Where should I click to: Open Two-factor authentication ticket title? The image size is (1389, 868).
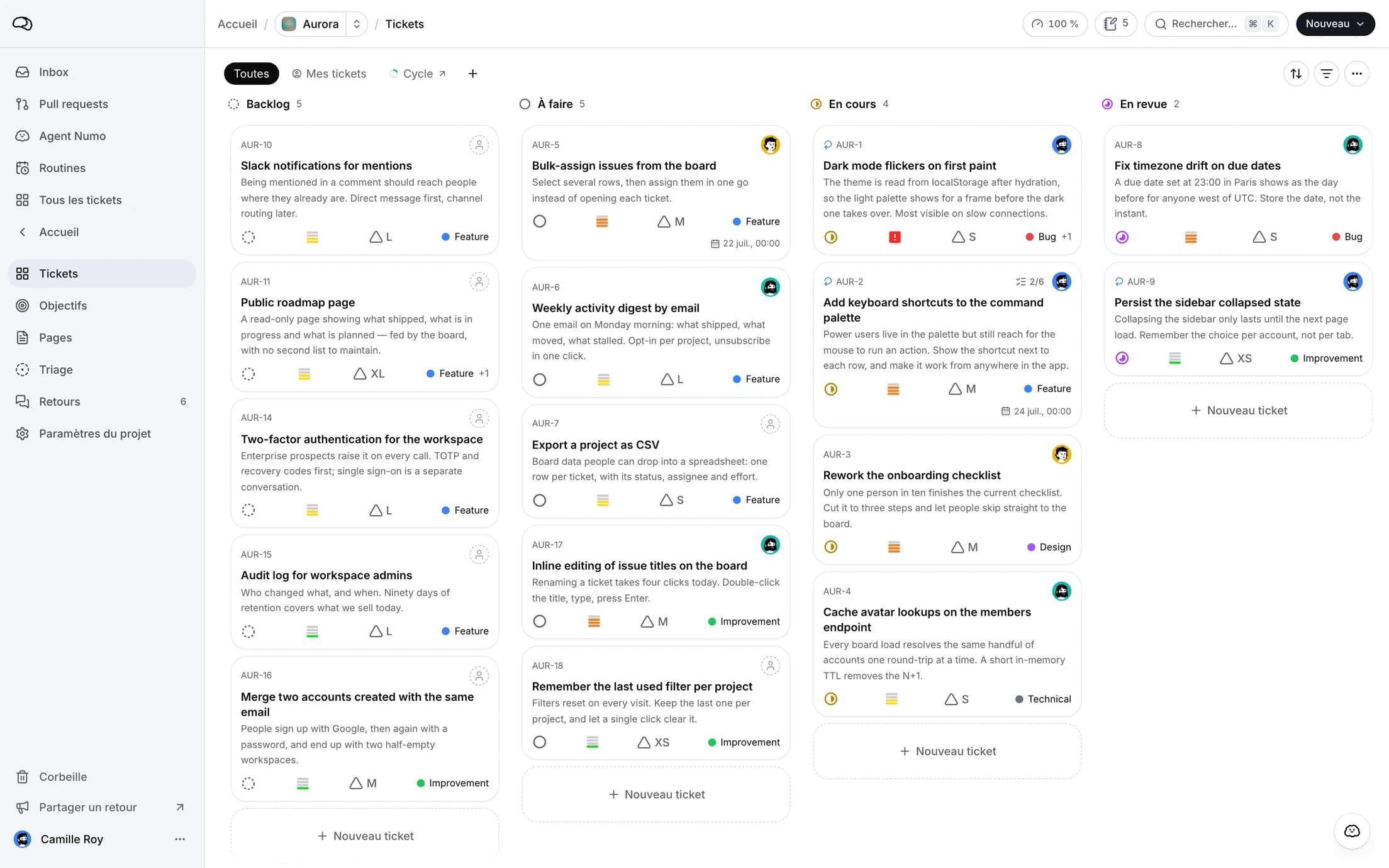pos(362,439)
